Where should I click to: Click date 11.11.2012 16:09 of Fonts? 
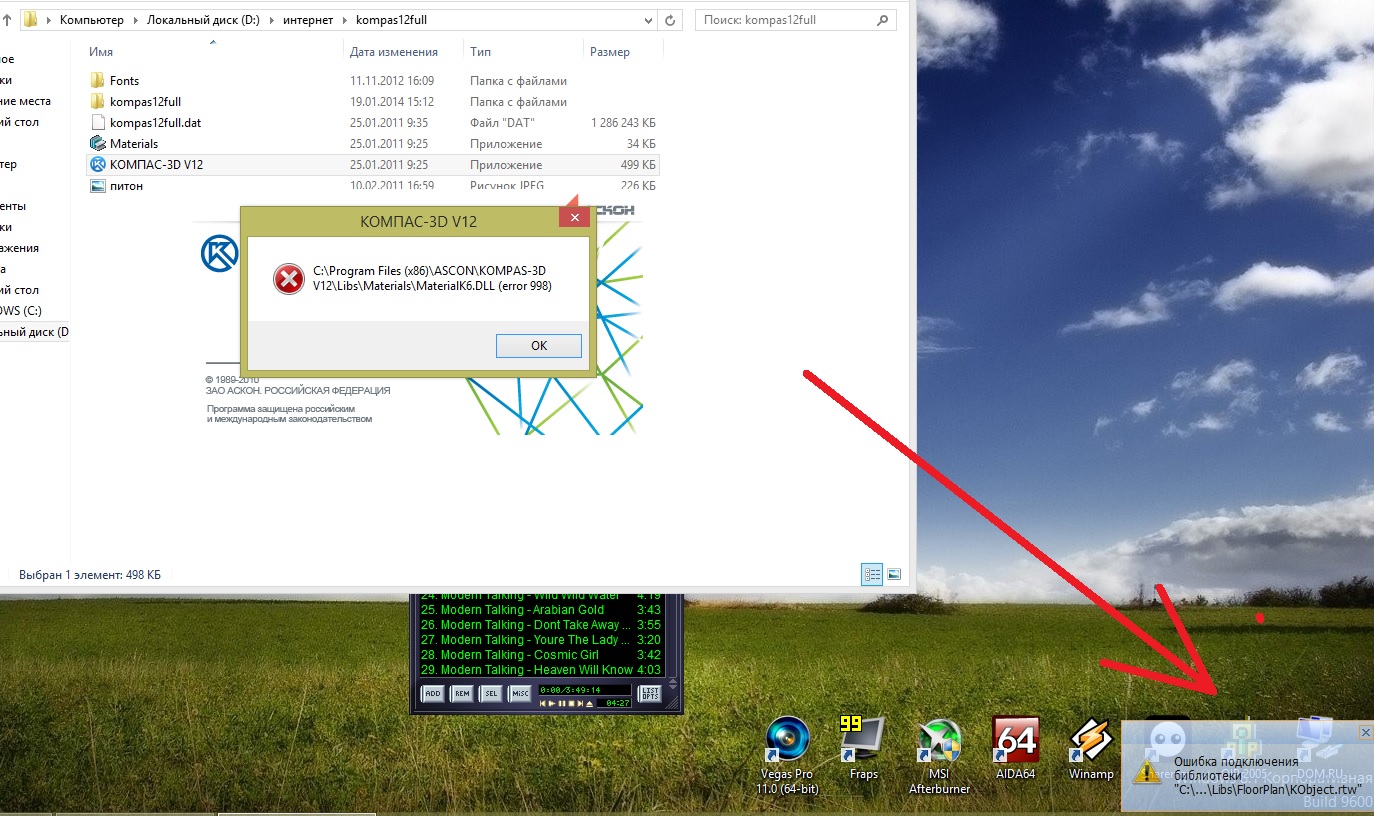point(392,81)
